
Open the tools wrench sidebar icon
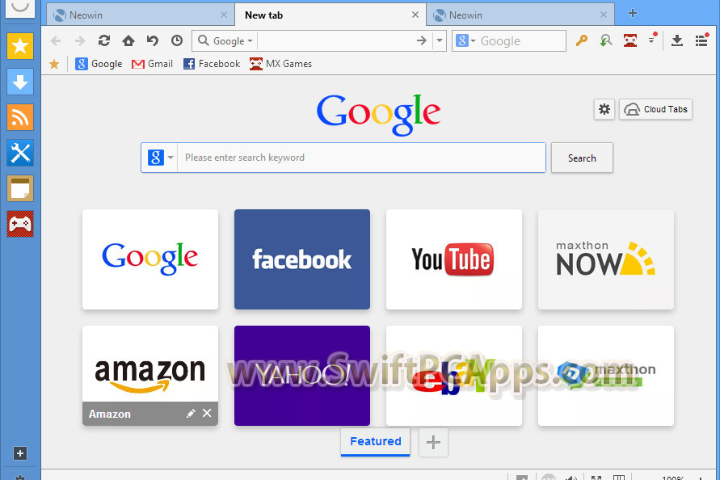pos(20,153)
